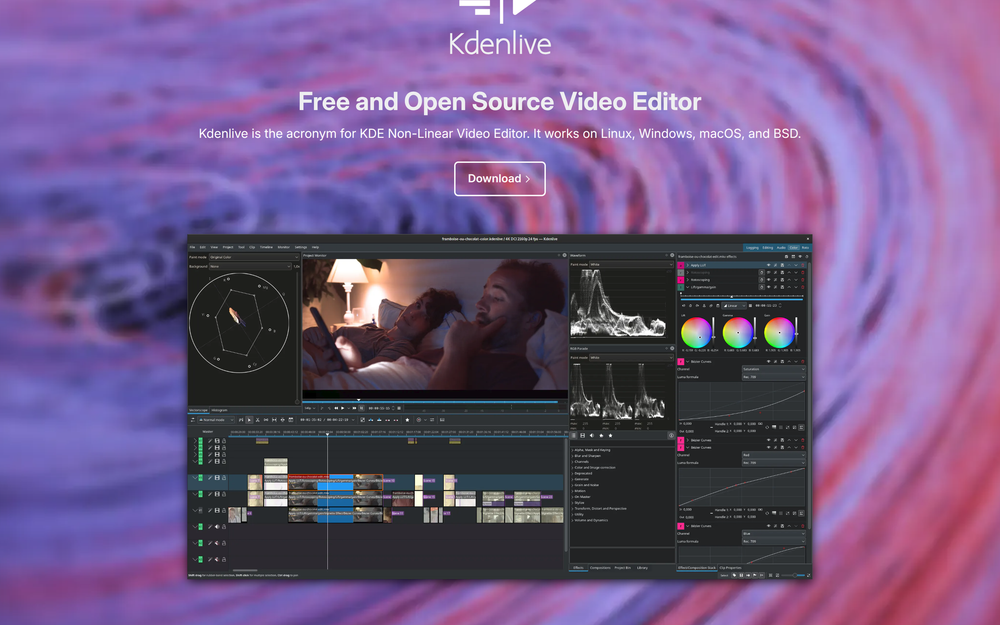Select the Audio workspace tab
Screen dimensions: 1000x625
coord(781,247)
